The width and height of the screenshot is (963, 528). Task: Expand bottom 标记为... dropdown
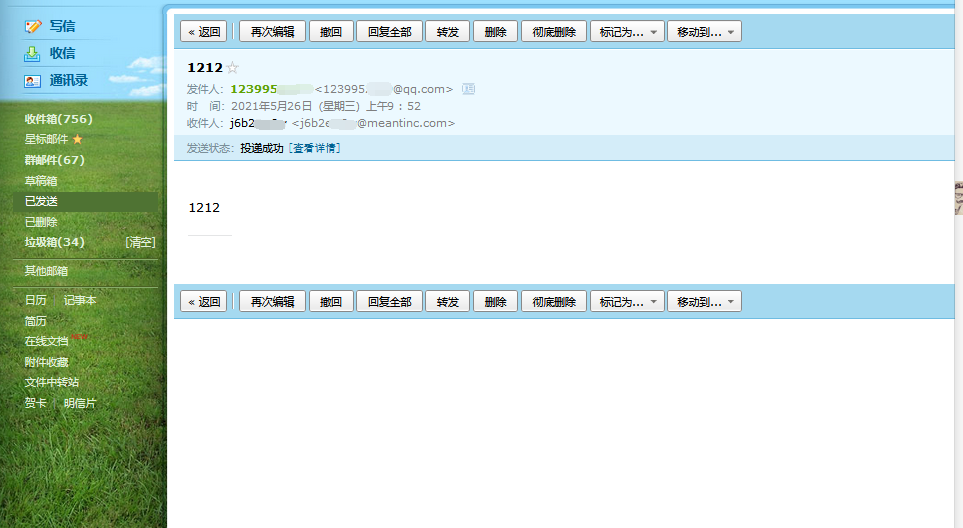coord(628,301)
